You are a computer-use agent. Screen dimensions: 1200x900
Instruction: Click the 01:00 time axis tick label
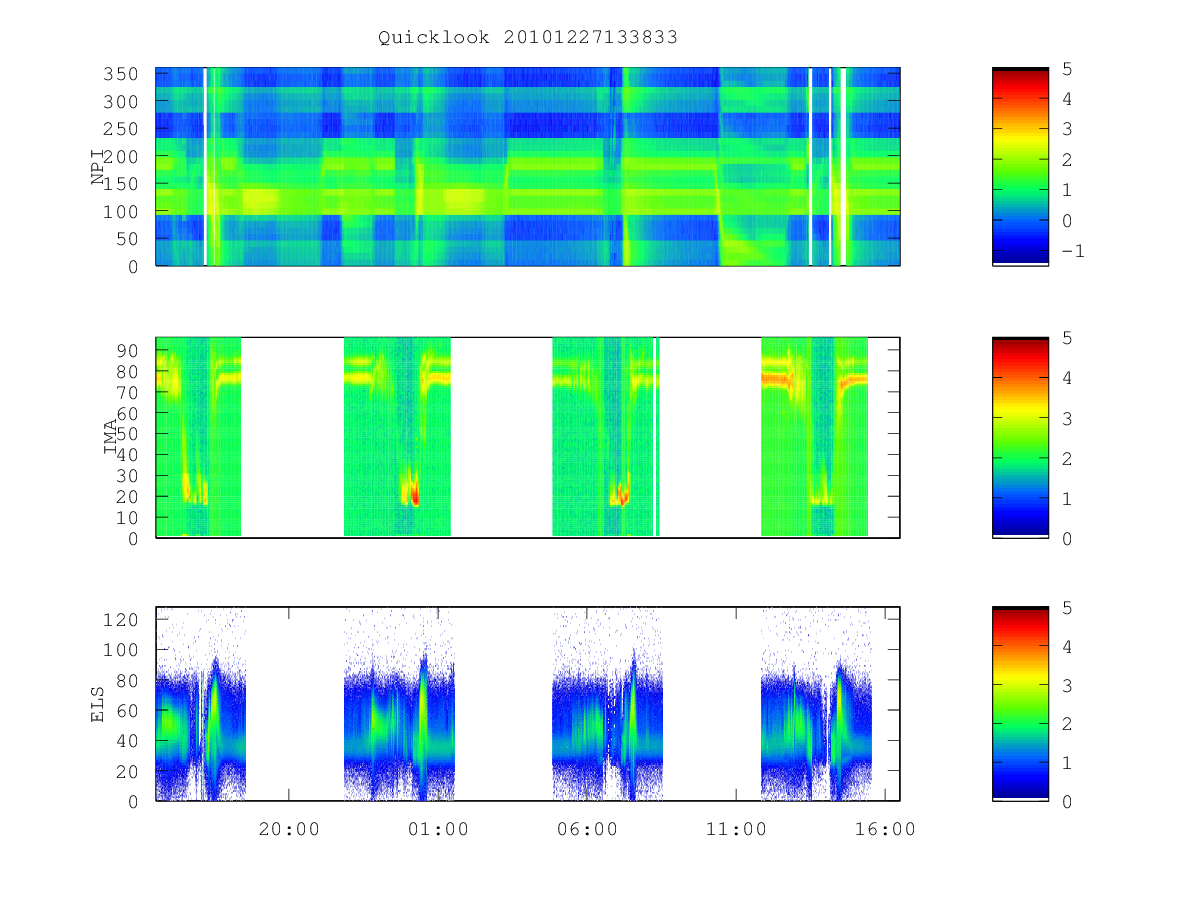(438, 829)
